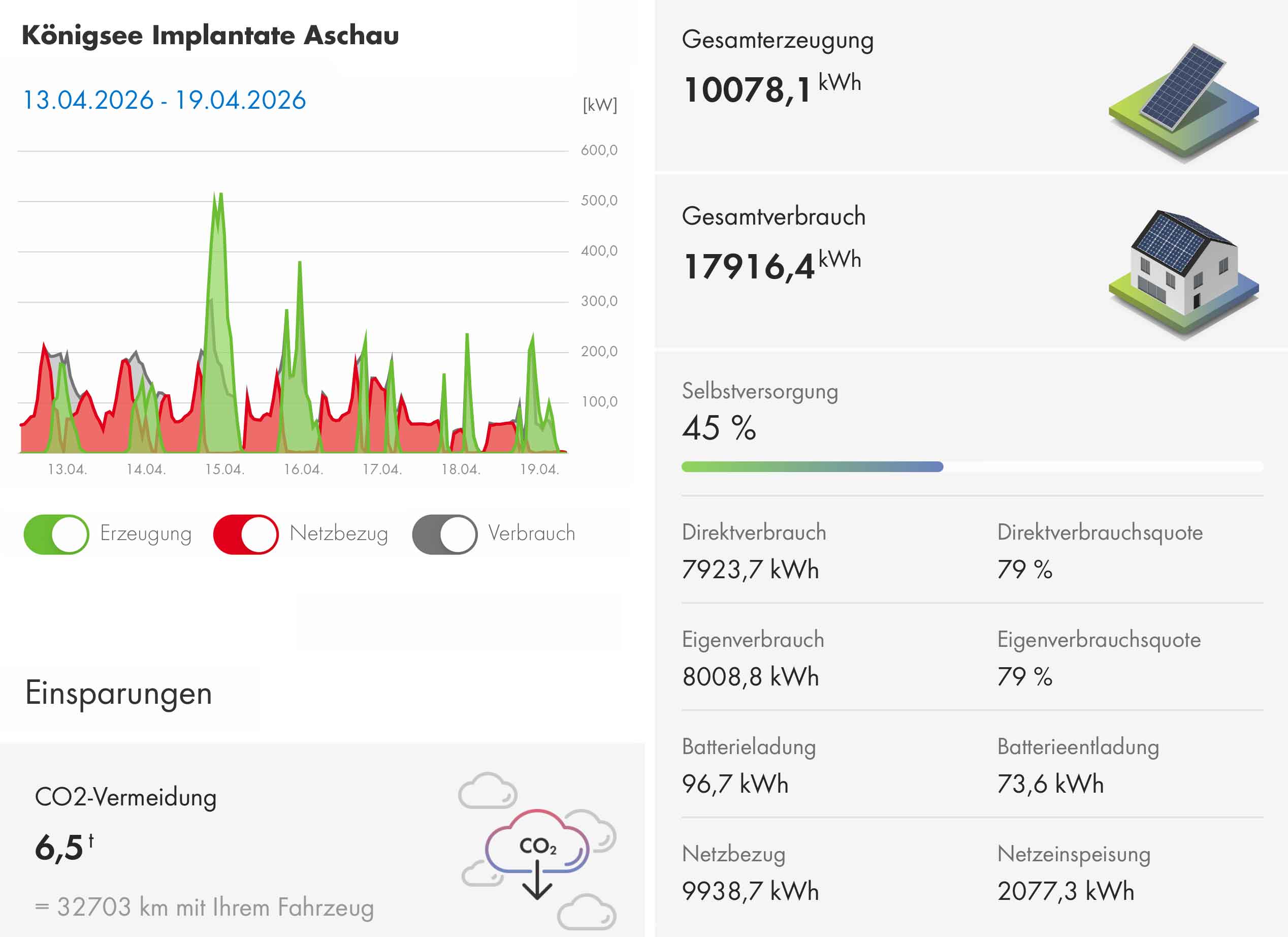Image resolution: width=1288 pixels, height=937 pixels.
Task: Select the 15.04. label on the chart axis
Action: (x=225, y=470)
